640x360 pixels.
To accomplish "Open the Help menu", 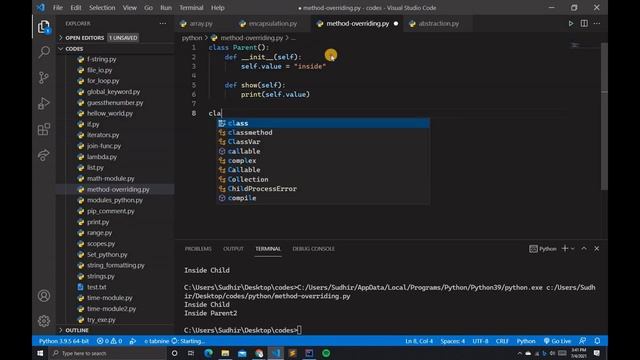I will click(x=218, y=8).
